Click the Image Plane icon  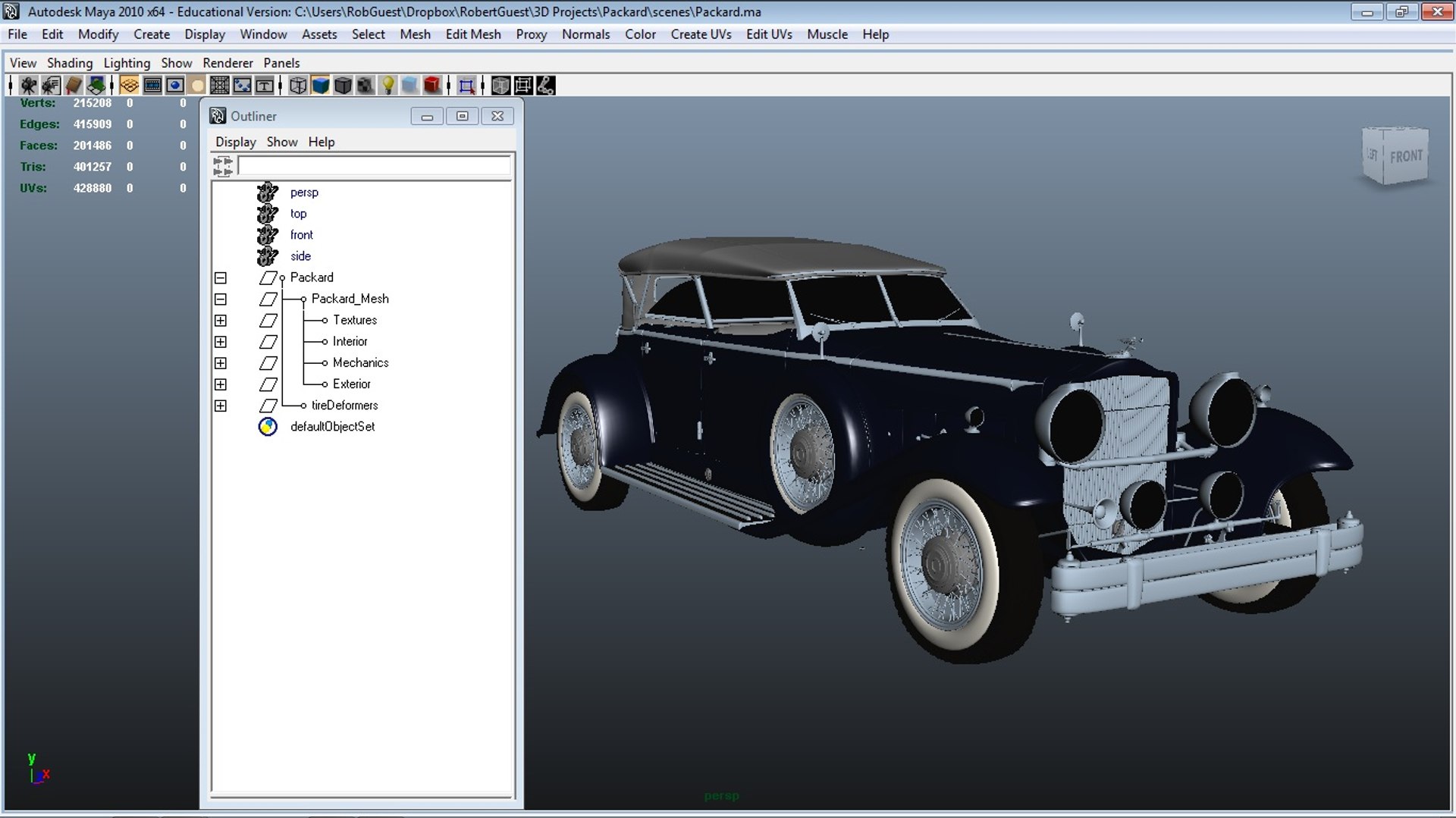coord(96,86)
